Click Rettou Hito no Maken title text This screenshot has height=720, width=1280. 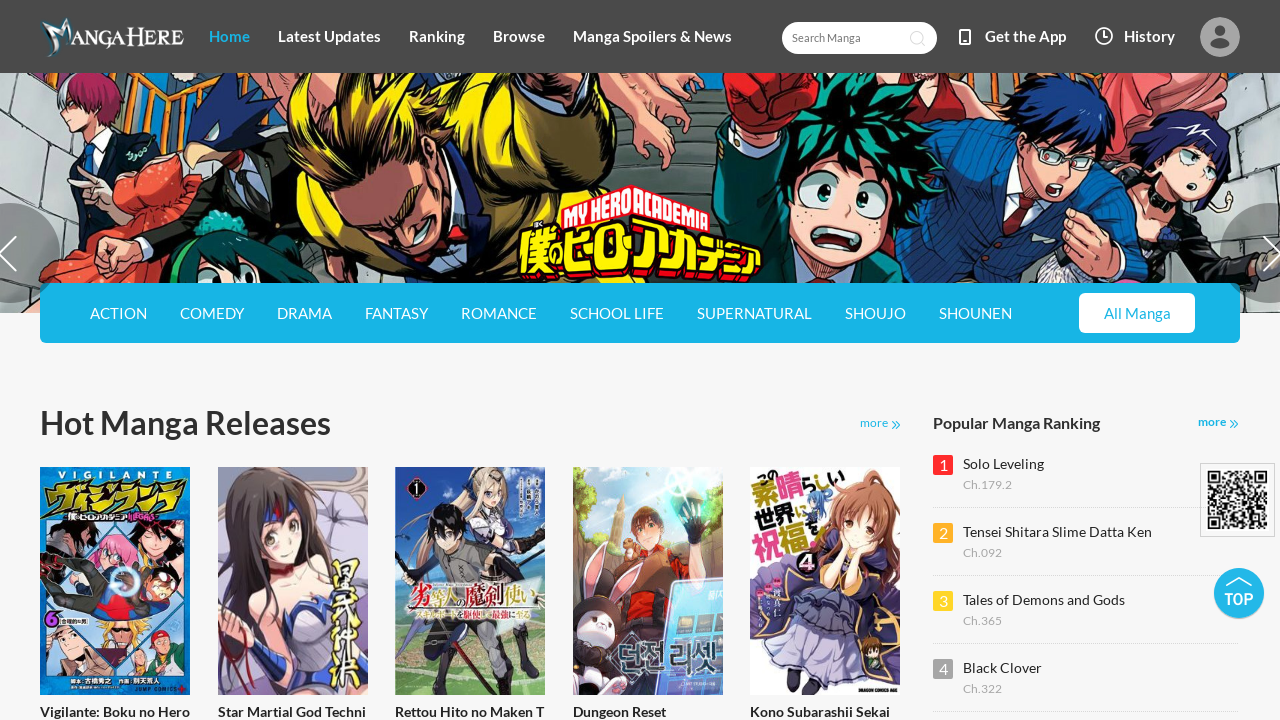point(469,711)
